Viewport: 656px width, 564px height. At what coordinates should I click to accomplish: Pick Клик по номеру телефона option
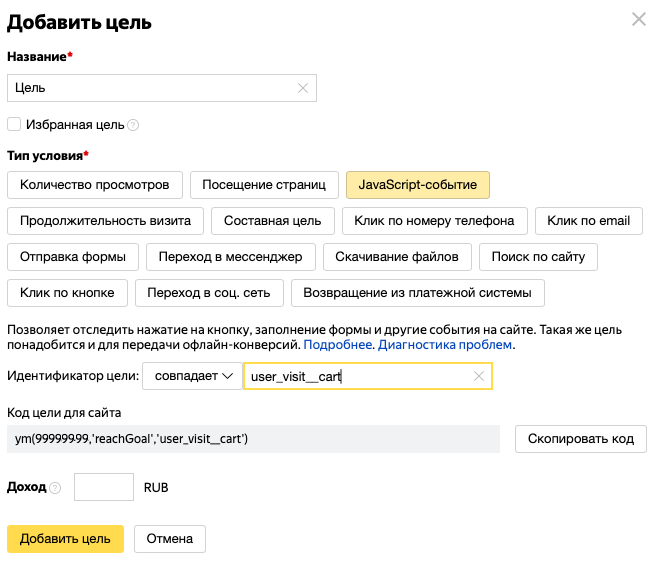coord(434,221)
